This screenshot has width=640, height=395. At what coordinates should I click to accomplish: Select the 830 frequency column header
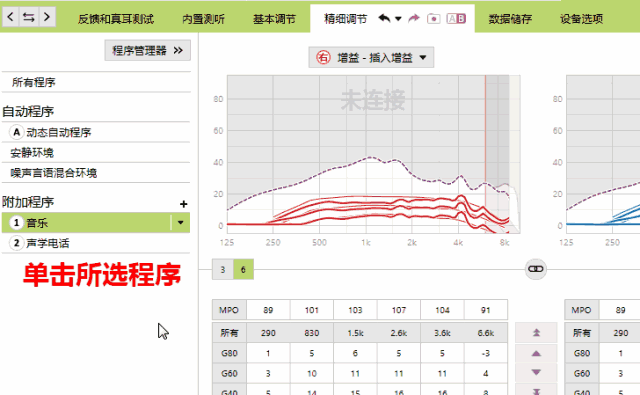tap(312, 333)
